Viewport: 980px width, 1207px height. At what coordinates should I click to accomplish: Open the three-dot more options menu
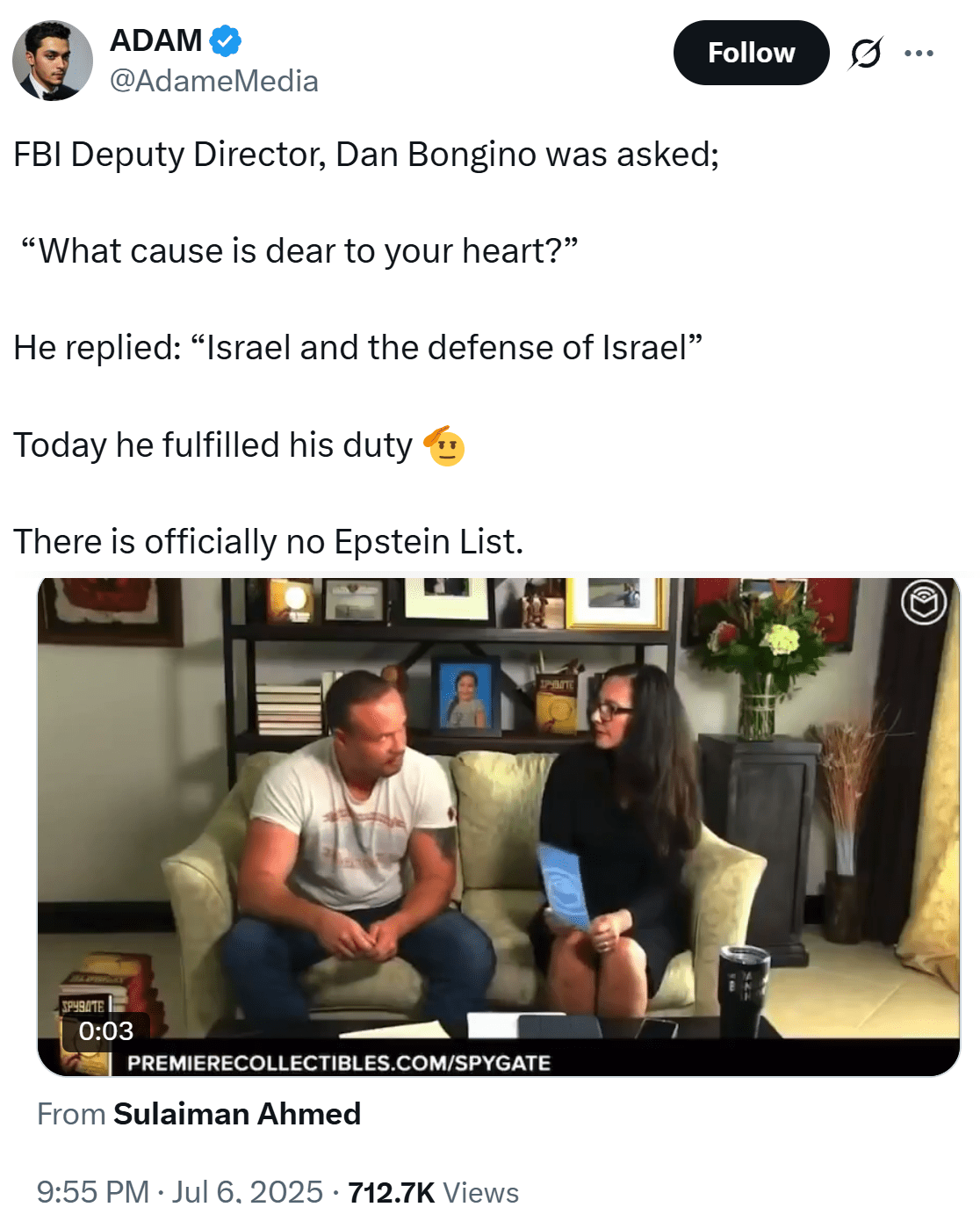pyautogui.click(x=919, y=53)
